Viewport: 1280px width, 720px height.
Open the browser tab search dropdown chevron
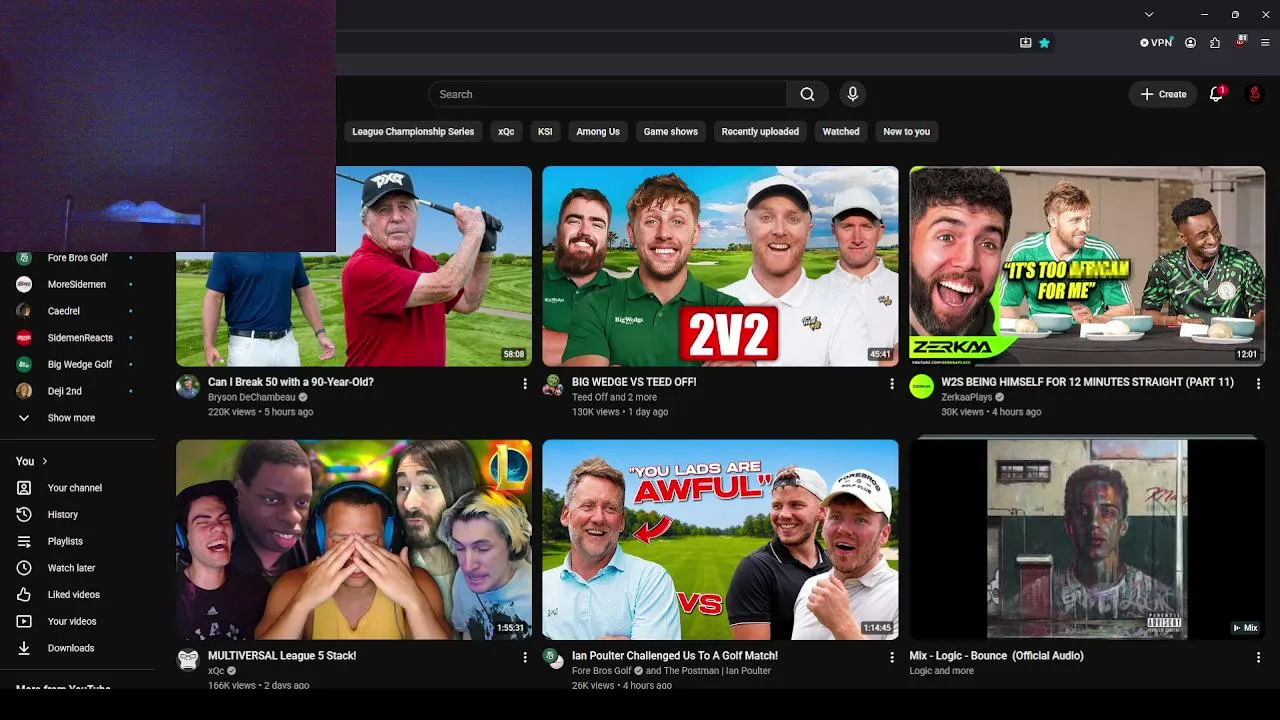pyautogui.click(x=1149, y=14)
